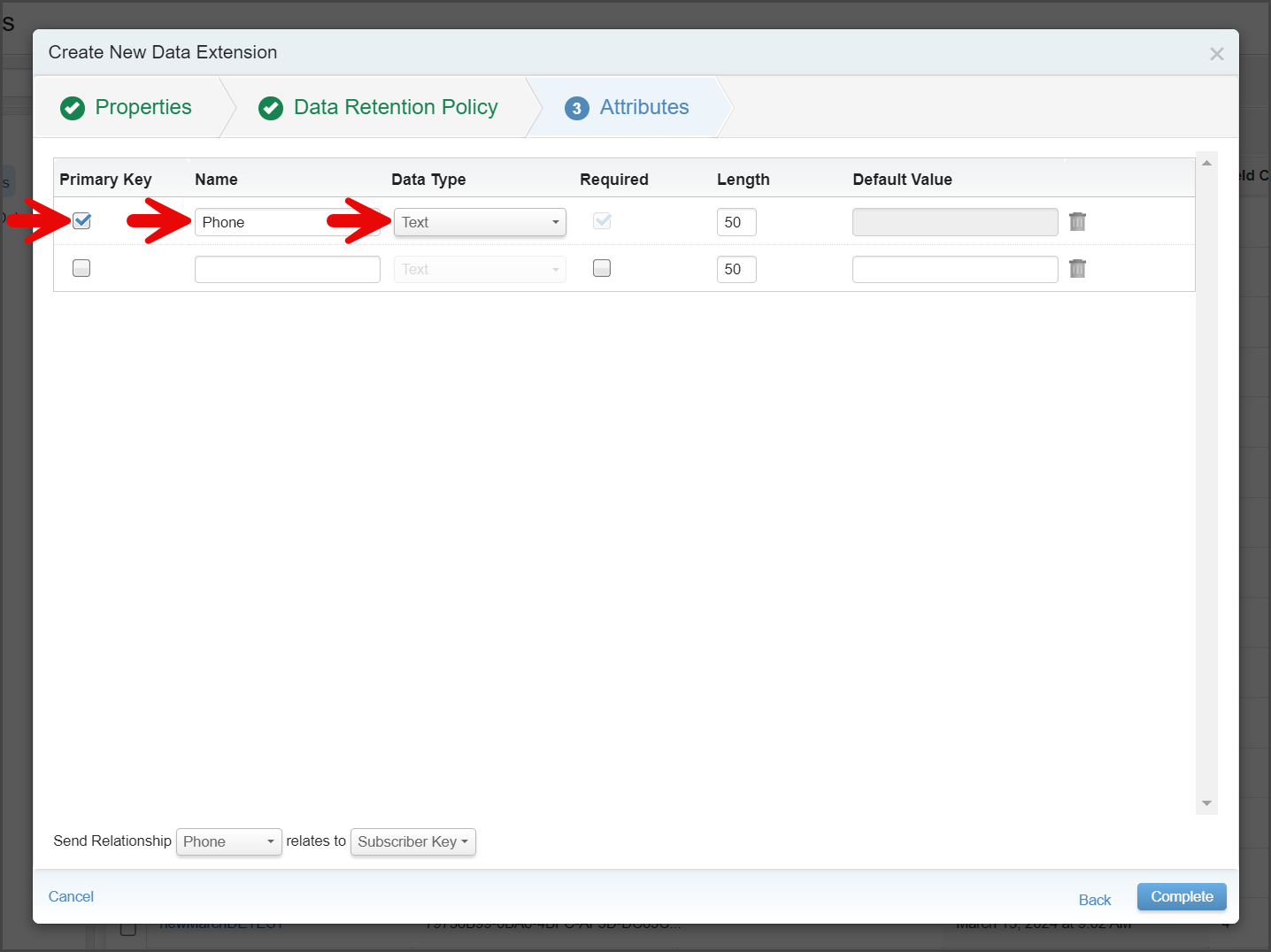1271x952 pixels.
Task: Delete the Phone attribute row with trash icon
Action: pos(1077,221)
